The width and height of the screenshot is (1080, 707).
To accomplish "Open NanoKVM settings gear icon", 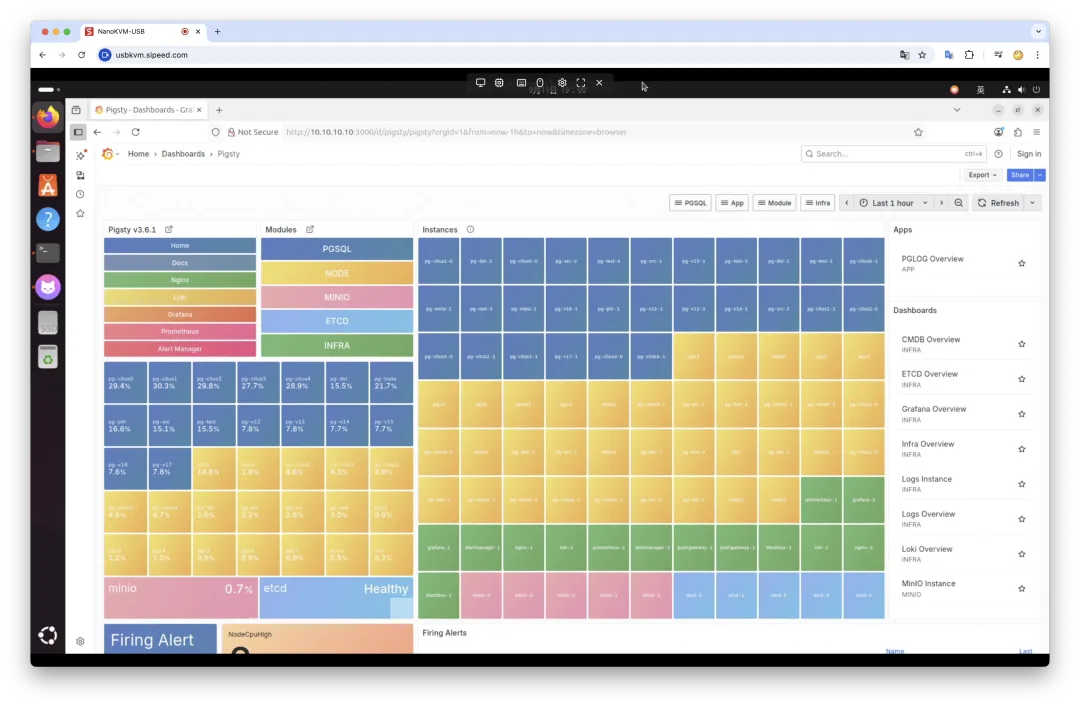I will 562,83.
